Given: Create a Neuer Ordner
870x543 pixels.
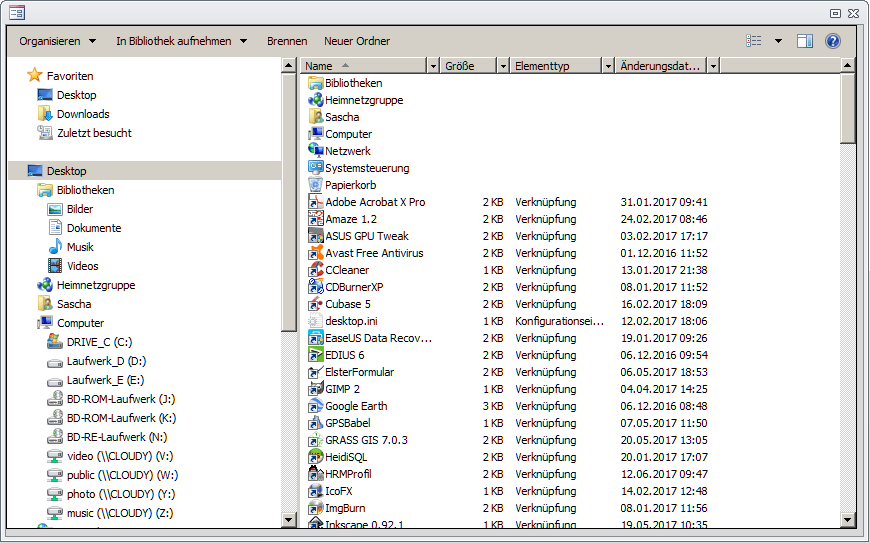Looking at the screenshot, I should click(357, 41).
